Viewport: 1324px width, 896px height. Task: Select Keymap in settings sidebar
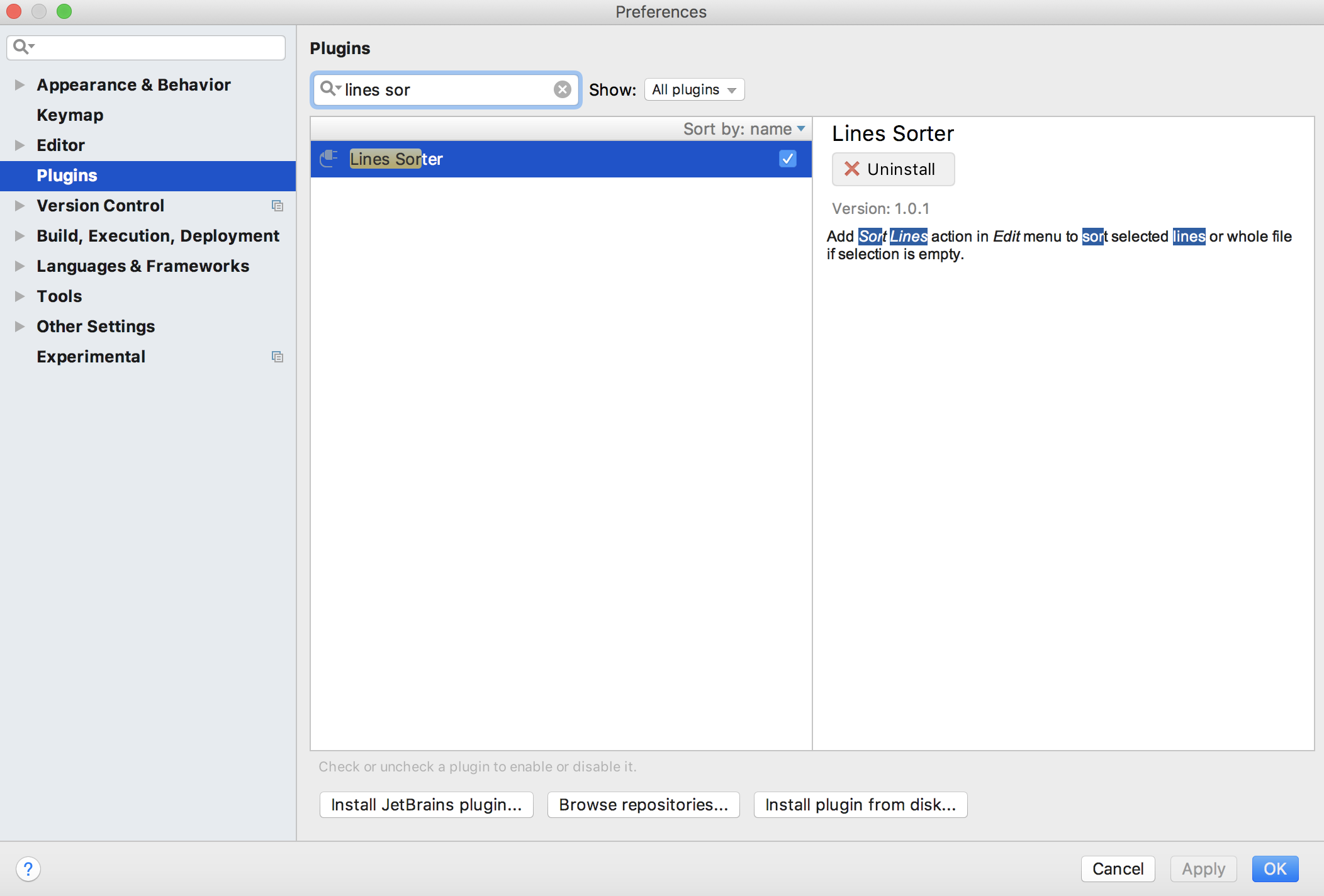[x=70, y=115]
